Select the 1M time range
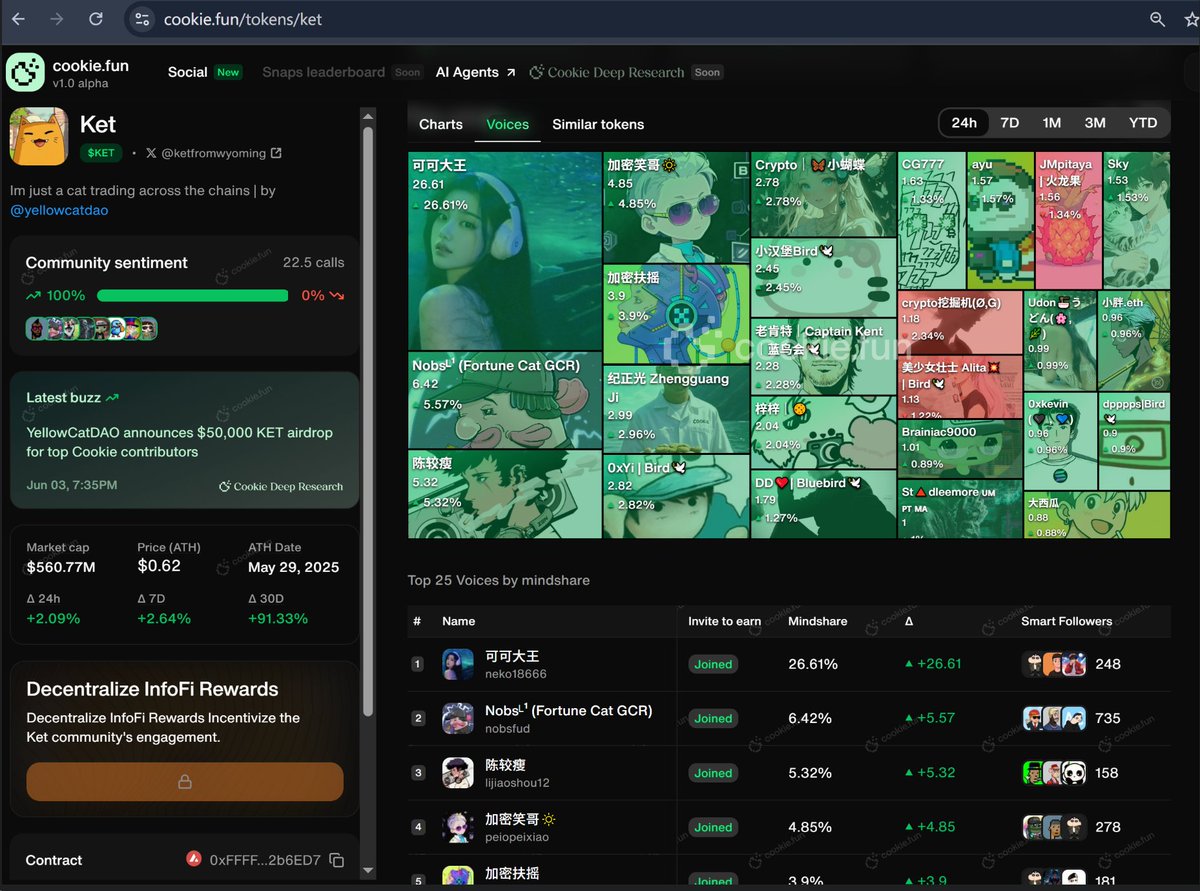The width and height of the screenshot is (1200, 891). pyautogui.click(x=1052, y=123)
